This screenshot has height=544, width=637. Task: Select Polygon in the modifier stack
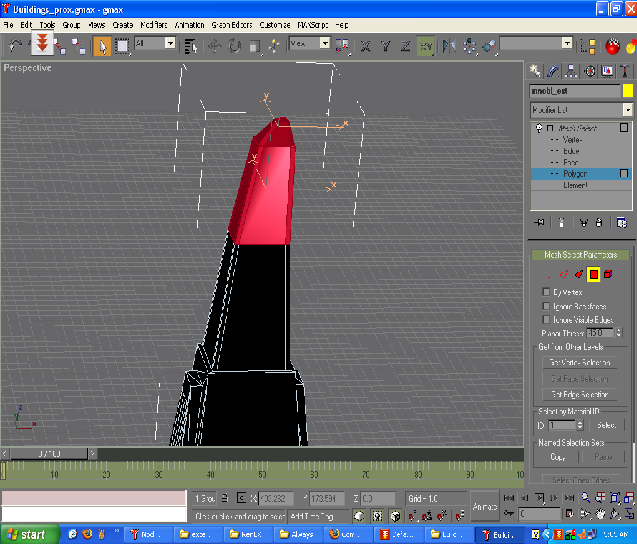point(575,173)
